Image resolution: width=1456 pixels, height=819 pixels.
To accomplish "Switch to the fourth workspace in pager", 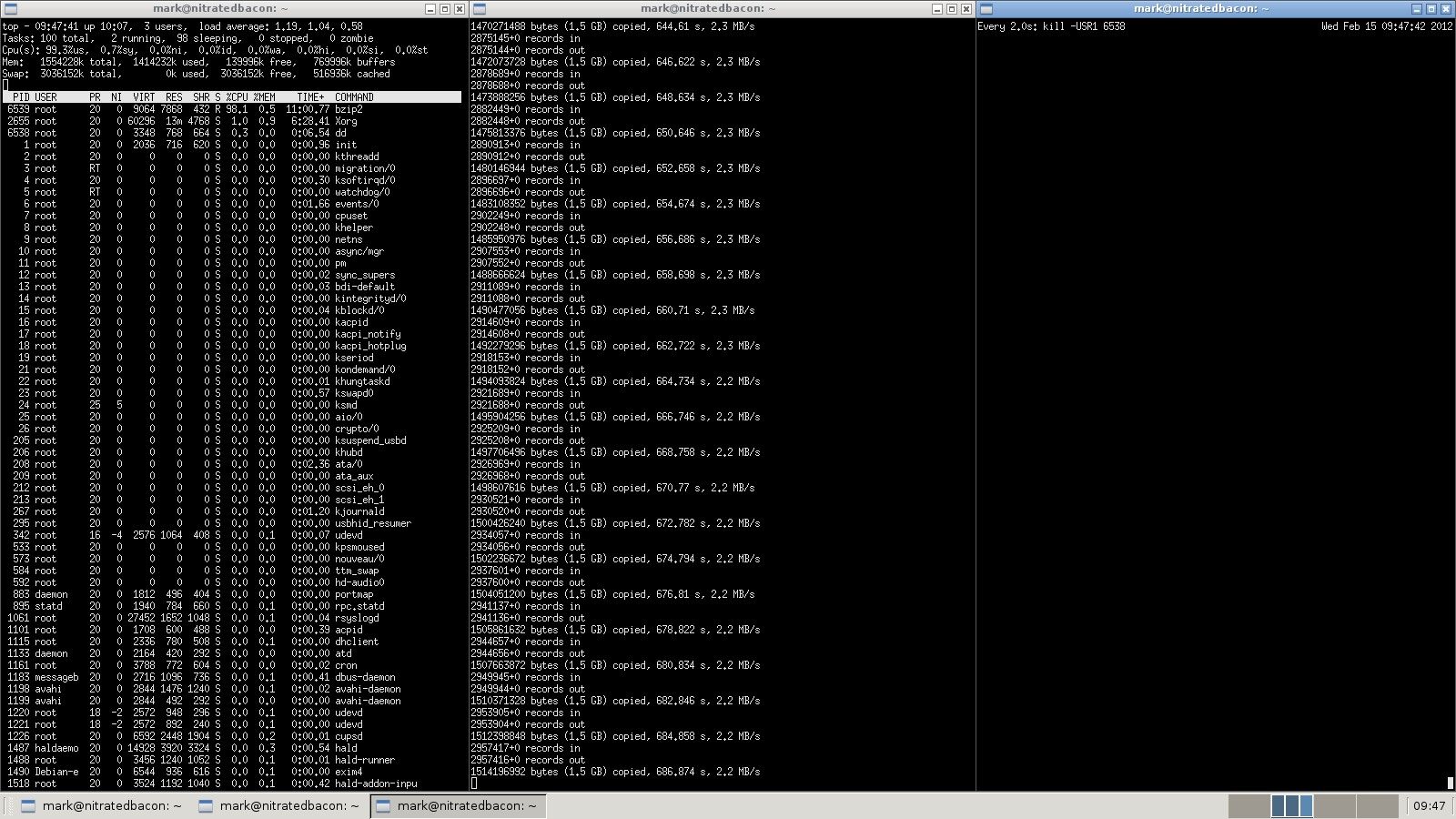I will [x=1377, y=805].
